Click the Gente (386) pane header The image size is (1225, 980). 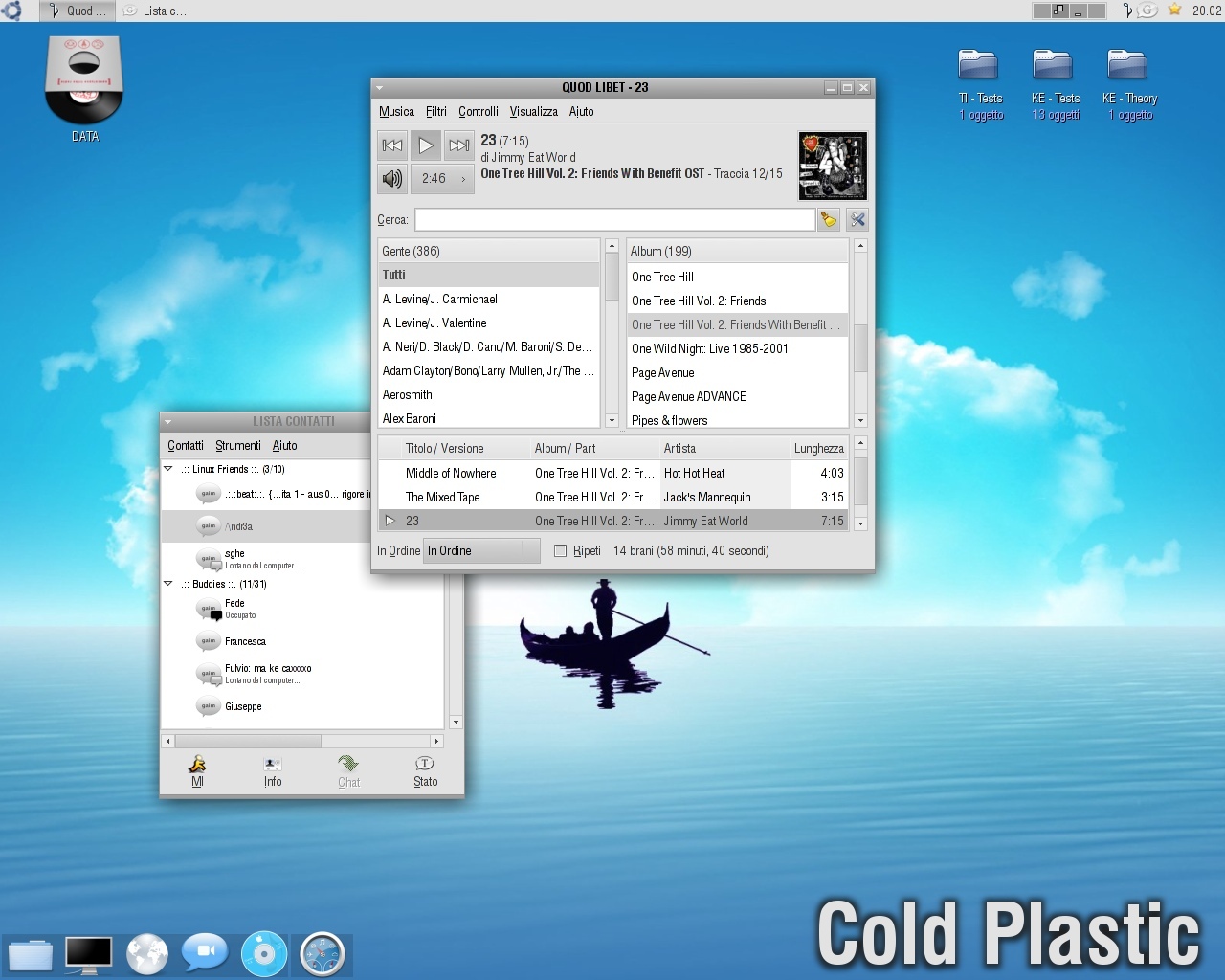click(x=488, y=251)
